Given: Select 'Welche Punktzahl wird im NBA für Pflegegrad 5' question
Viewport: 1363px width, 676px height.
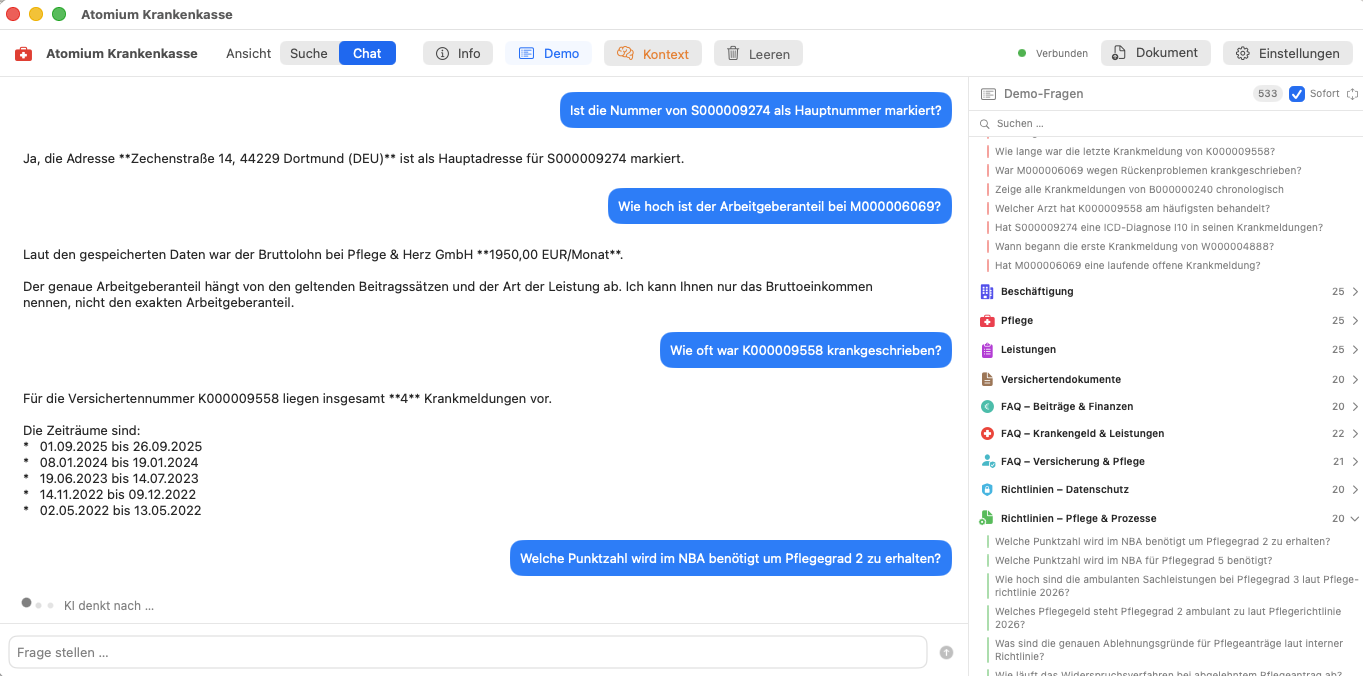Looking at the screenshot, I should (1134, 561).
